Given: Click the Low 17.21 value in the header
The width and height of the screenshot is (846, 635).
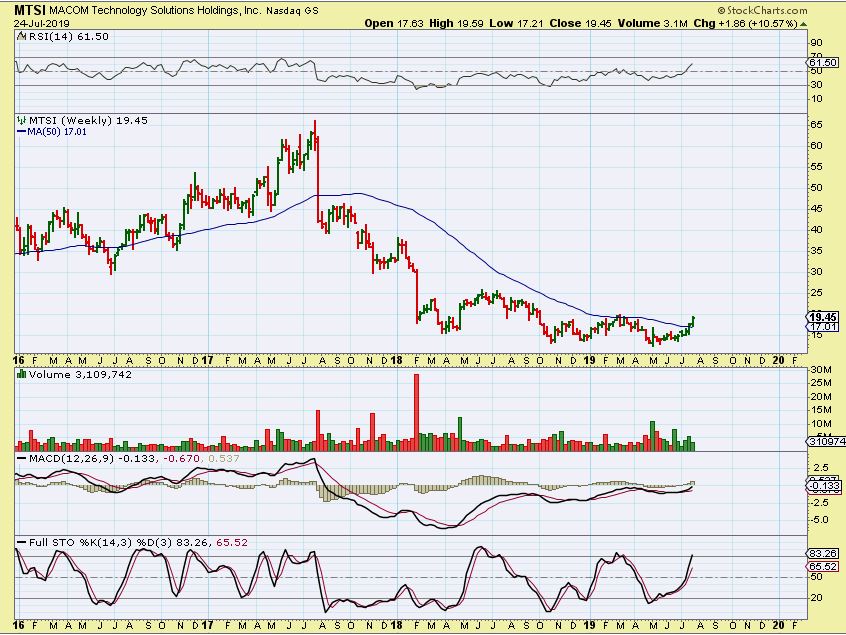Looking at the screenshot, I should click(x=516, y=23).
